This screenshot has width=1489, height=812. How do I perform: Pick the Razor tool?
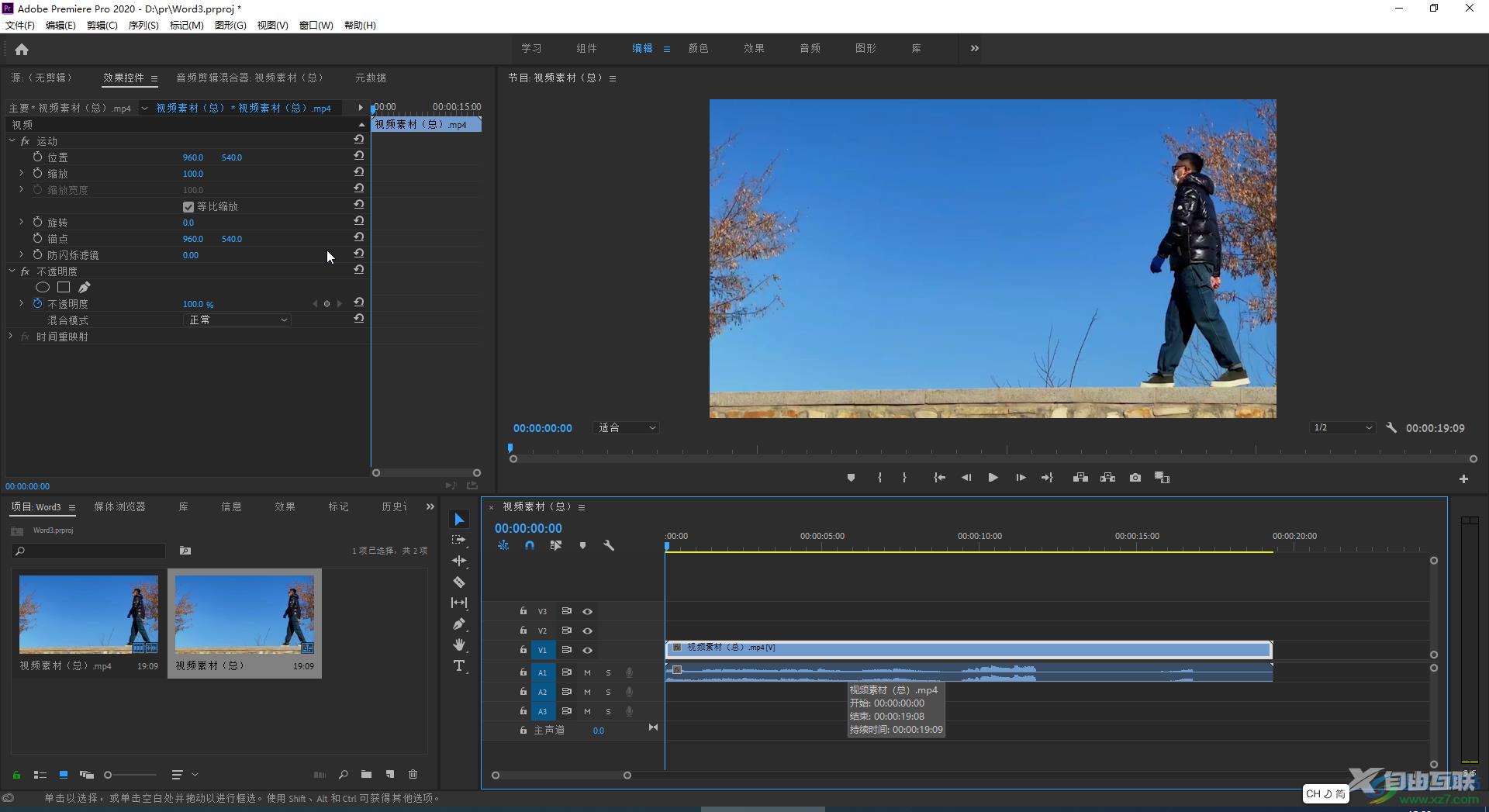(x=459, y=582)
